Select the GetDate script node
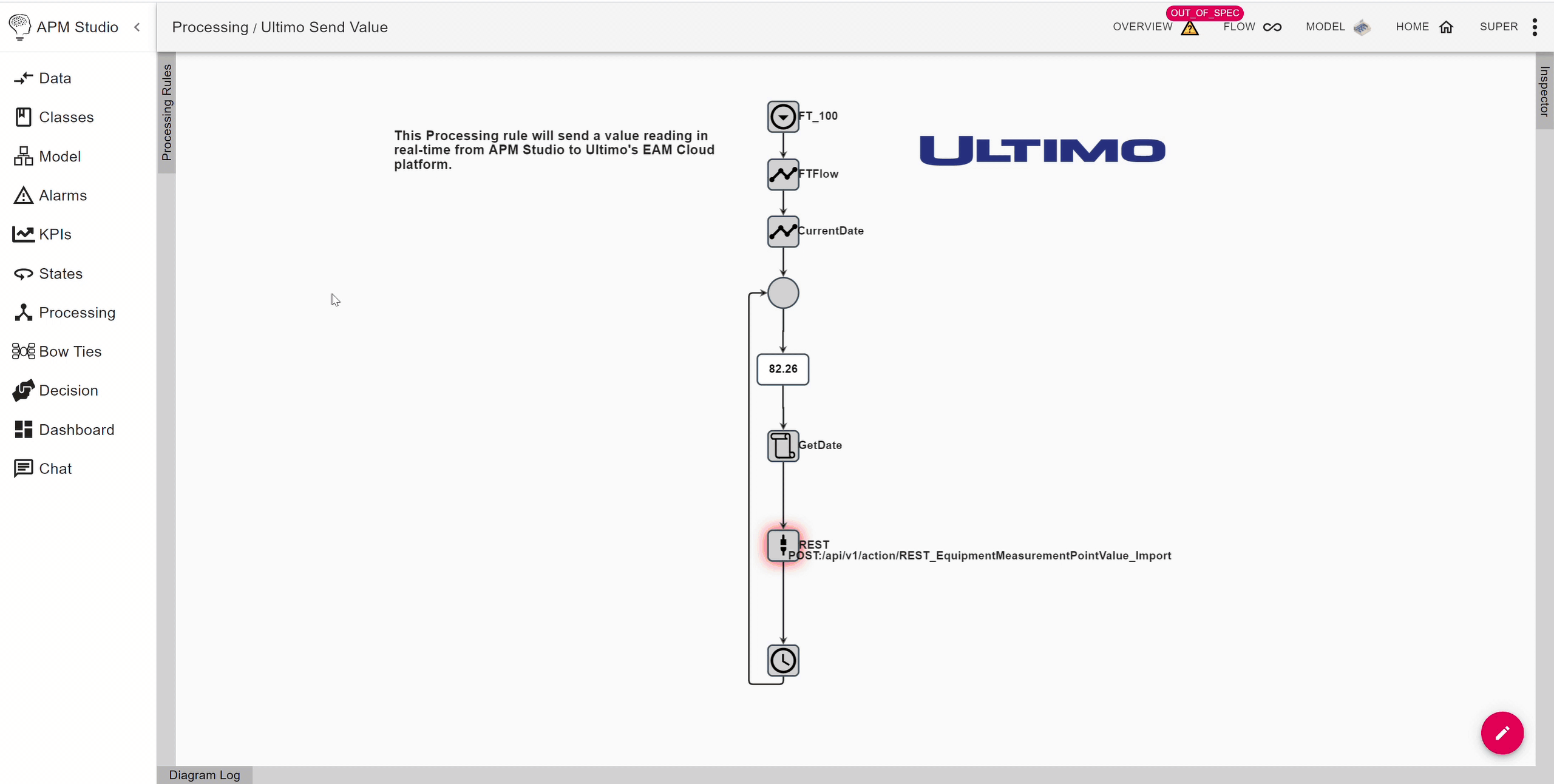The height and width of the screenshot is (784, 1554). pyautogui.click(x=783, y=446)
